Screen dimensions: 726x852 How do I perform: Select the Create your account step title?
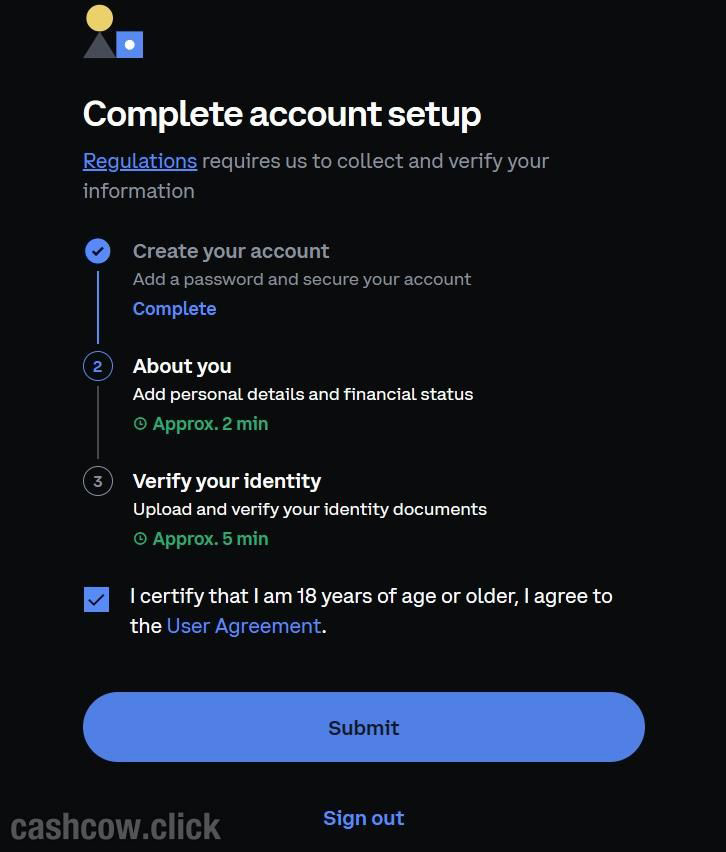click(231, 251)
